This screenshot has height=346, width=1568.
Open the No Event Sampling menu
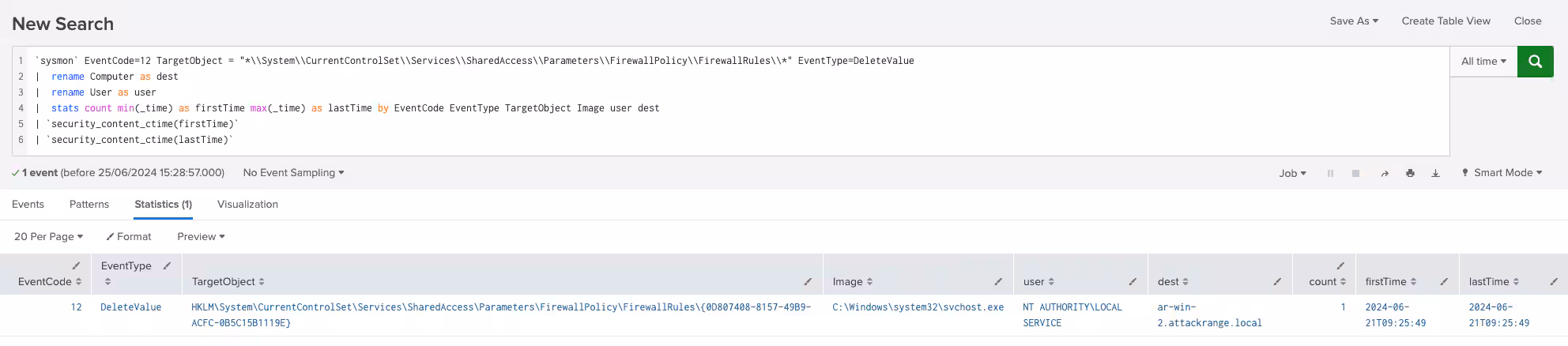point(293,173)
